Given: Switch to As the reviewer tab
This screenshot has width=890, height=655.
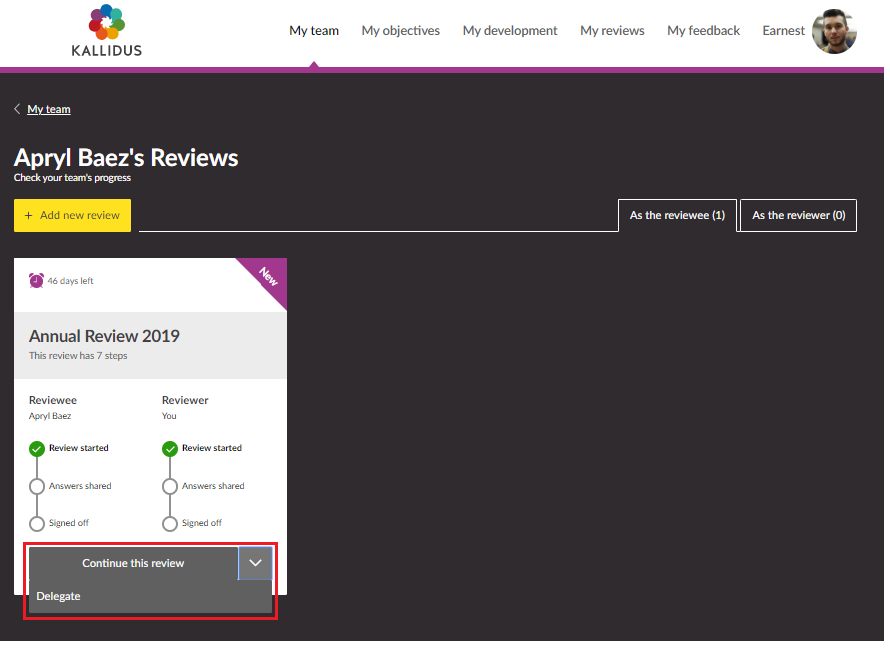Looking at the screenshot, I should pos(798,215).
